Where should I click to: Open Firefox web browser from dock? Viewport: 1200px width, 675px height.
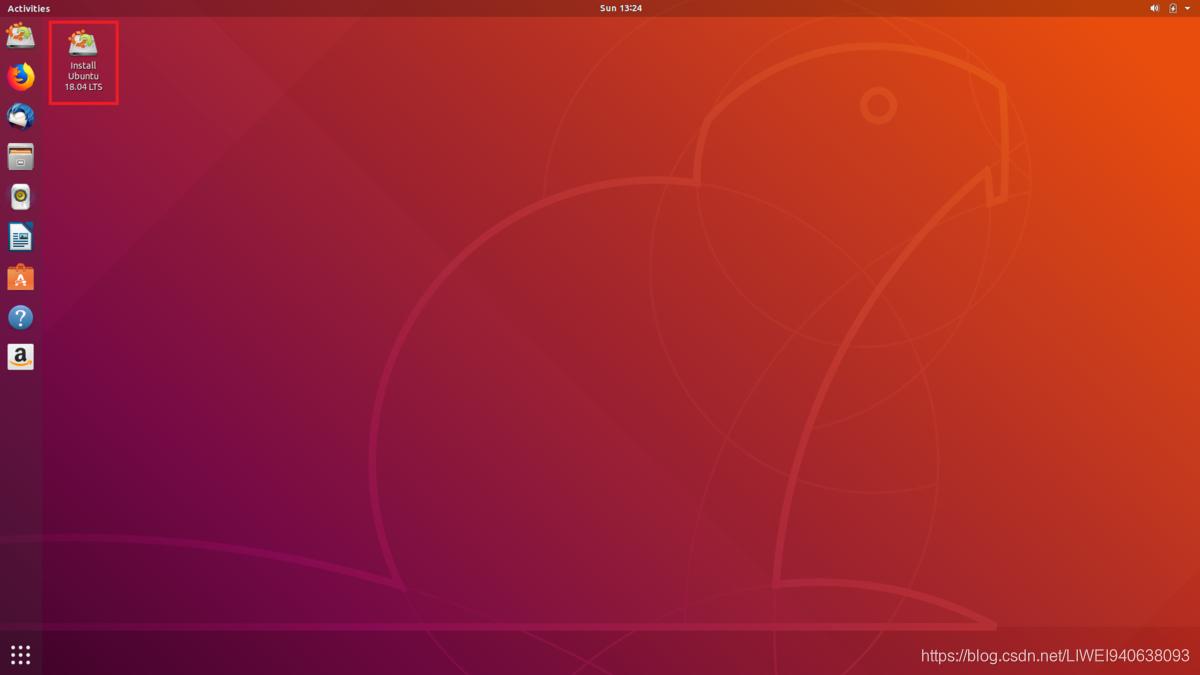[x=21, y=76]
